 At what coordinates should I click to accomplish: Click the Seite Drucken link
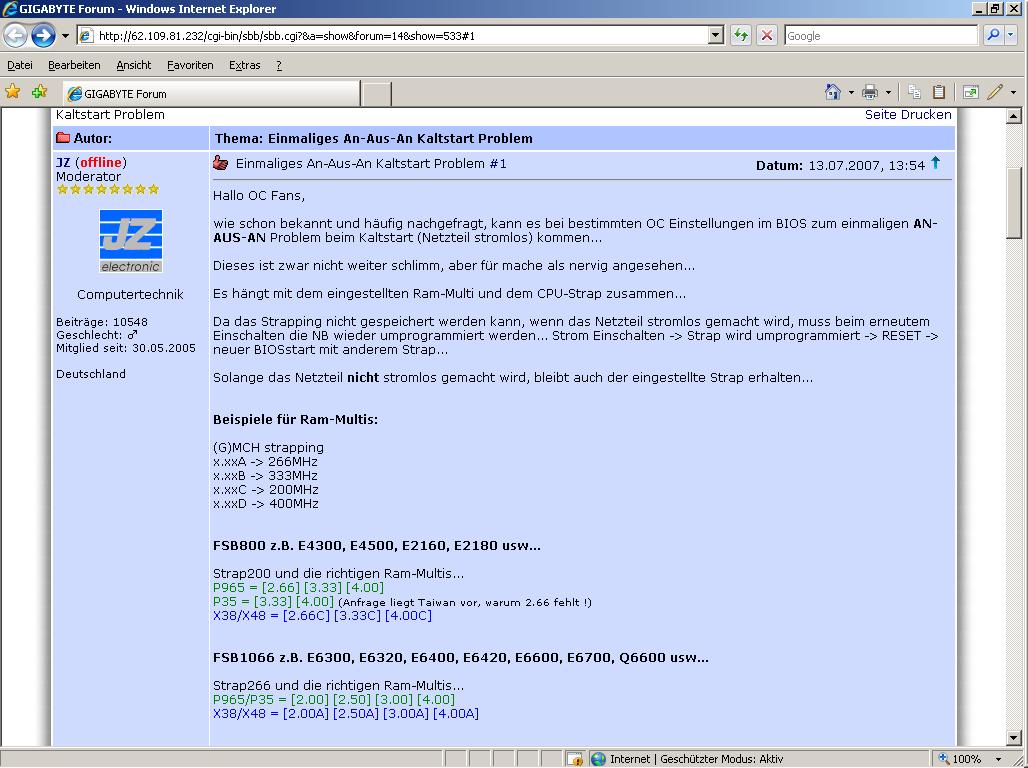(907, 115)
